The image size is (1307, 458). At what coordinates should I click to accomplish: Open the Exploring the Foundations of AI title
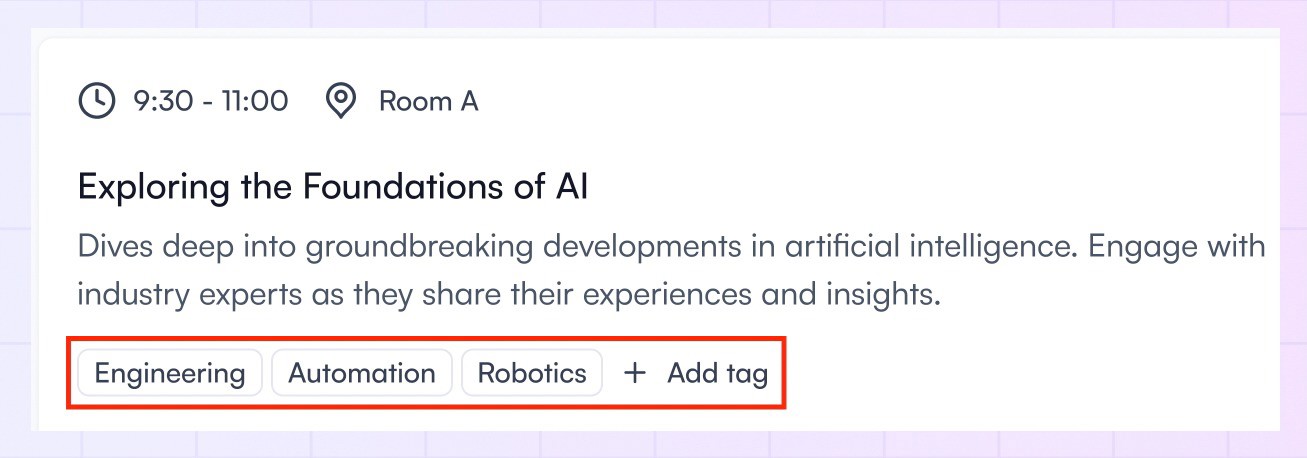(333, 187)
